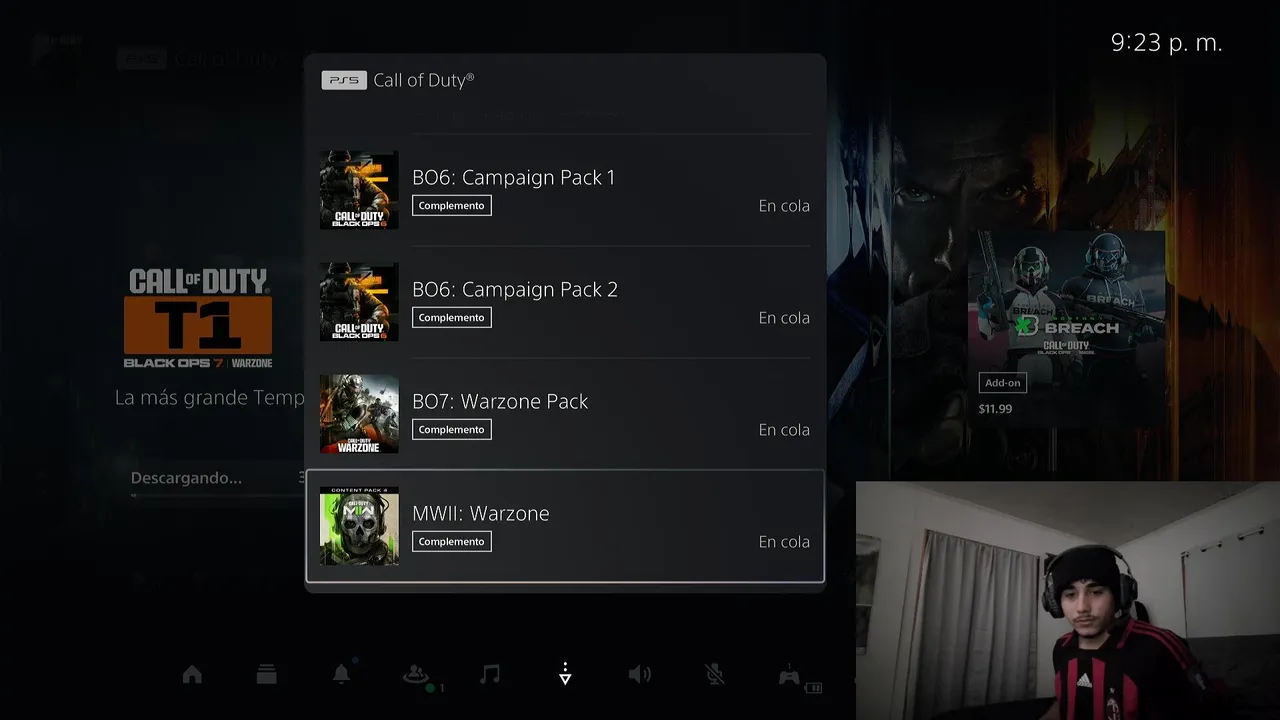This screenshot has height=720, width=1280.
Task: Click the BO7 Warzone Pack cover thumbnail
Action: coord(359,414)
